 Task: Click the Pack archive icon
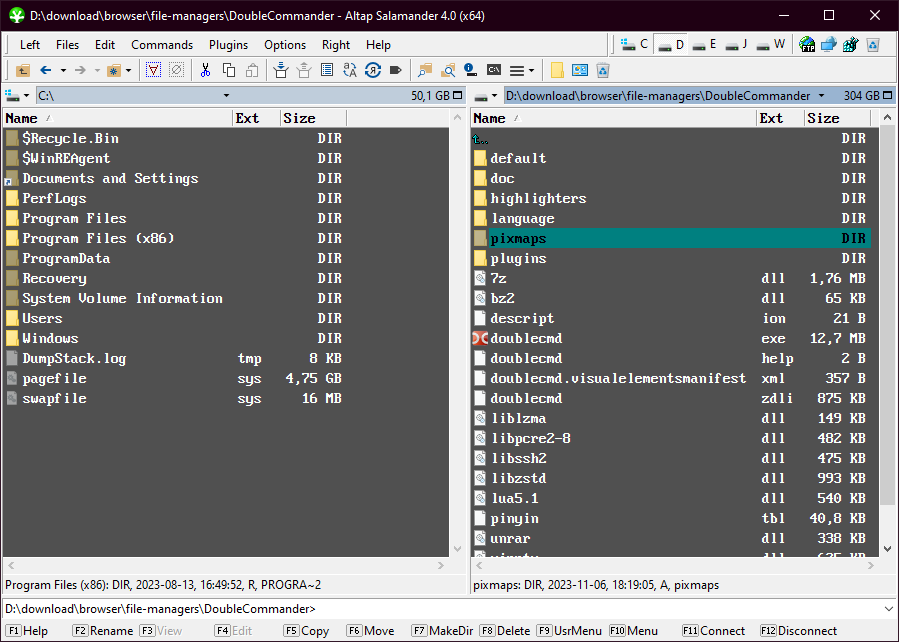click(280, 70)
